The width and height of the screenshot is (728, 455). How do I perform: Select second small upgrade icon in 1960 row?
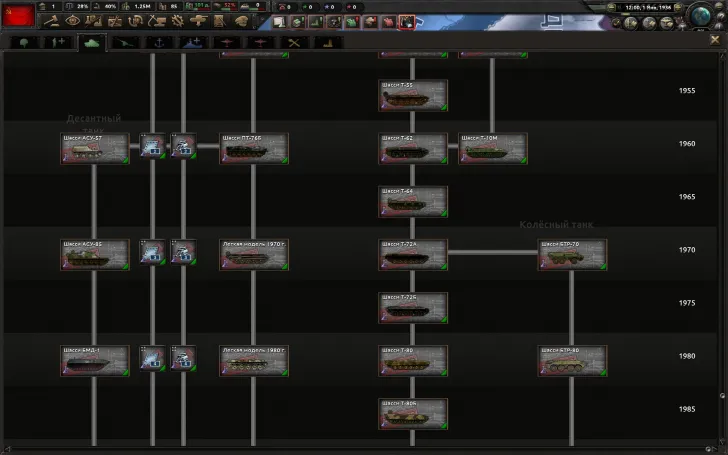[x=183, y=146]
